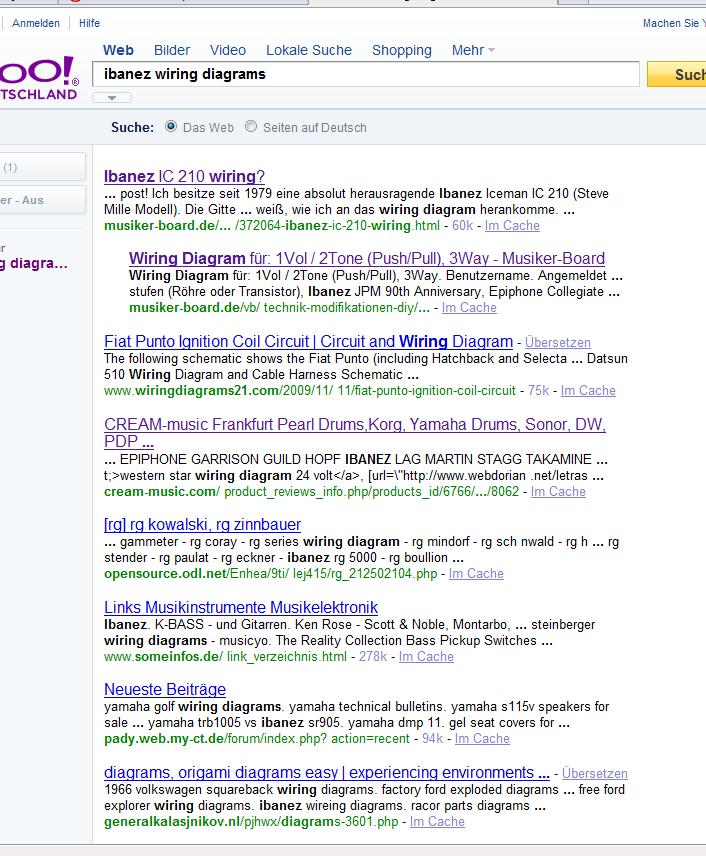706x856 pixels.
Task: Open the Mehr dropdown menu
Action: click(x=473, y=50)
